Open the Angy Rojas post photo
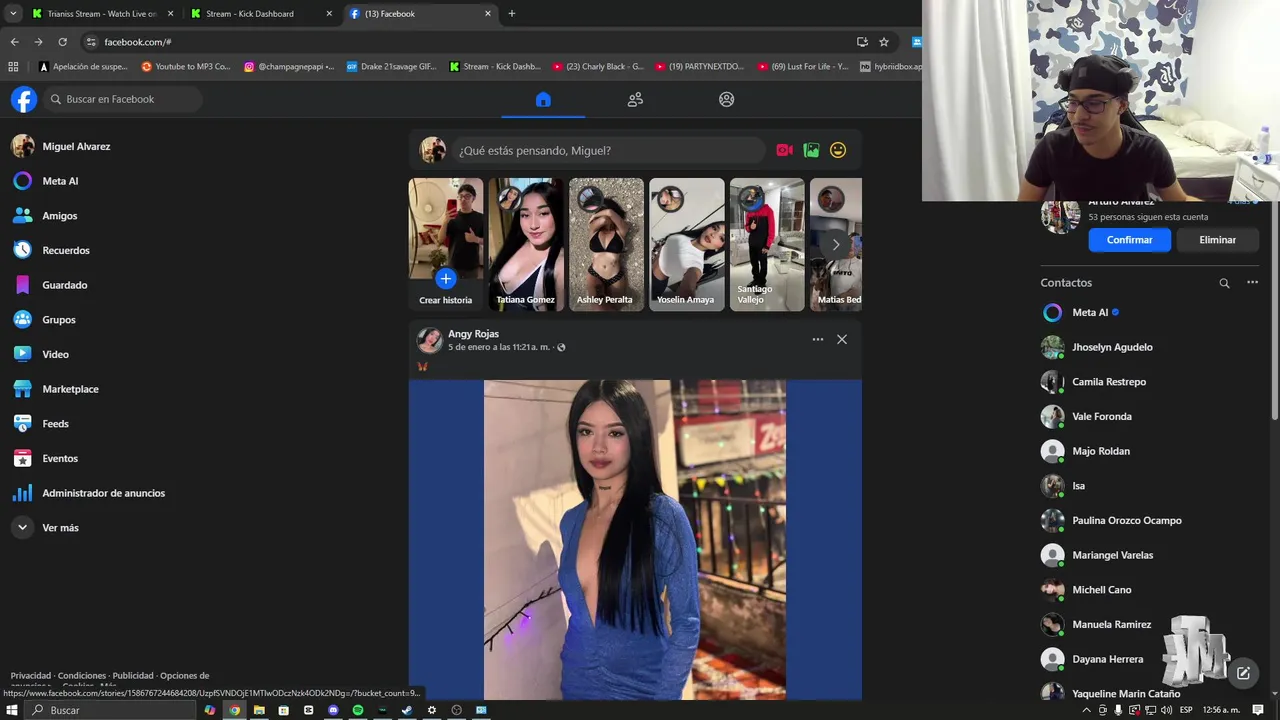The width and height of the screenshot is (1280, 720). pos(635,540)
